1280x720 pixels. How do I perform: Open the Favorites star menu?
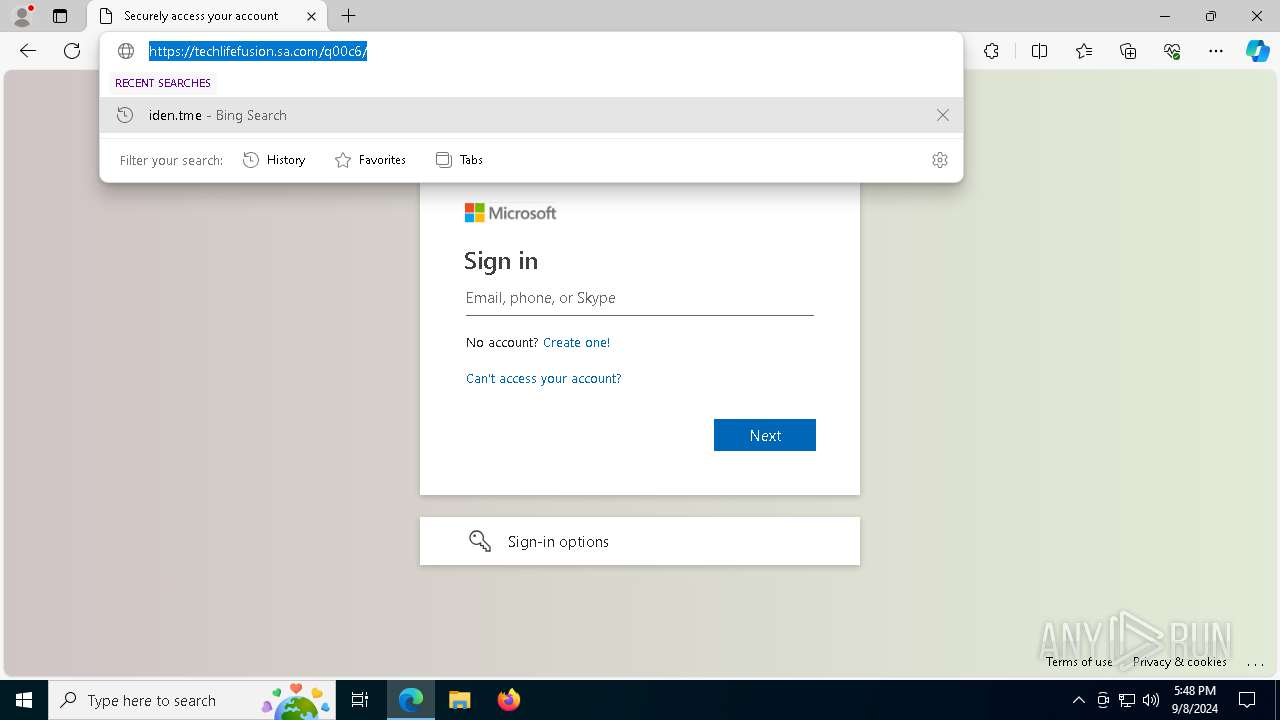coord(1084,51)
